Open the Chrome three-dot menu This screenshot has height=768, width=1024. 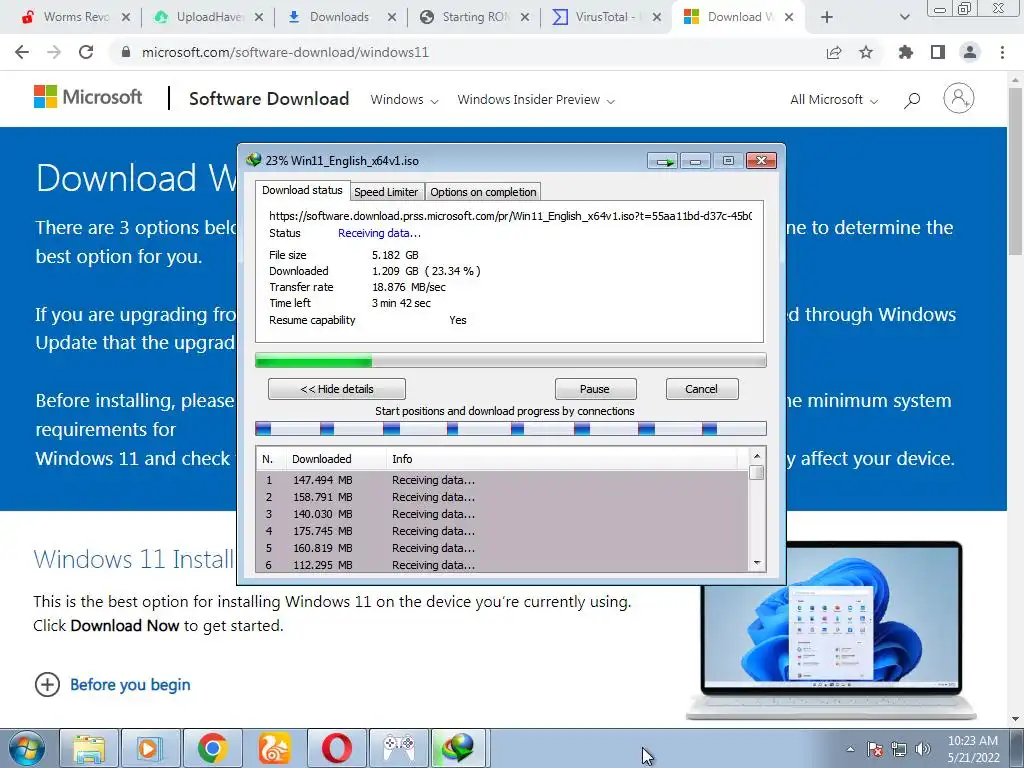coord(1002,52)
